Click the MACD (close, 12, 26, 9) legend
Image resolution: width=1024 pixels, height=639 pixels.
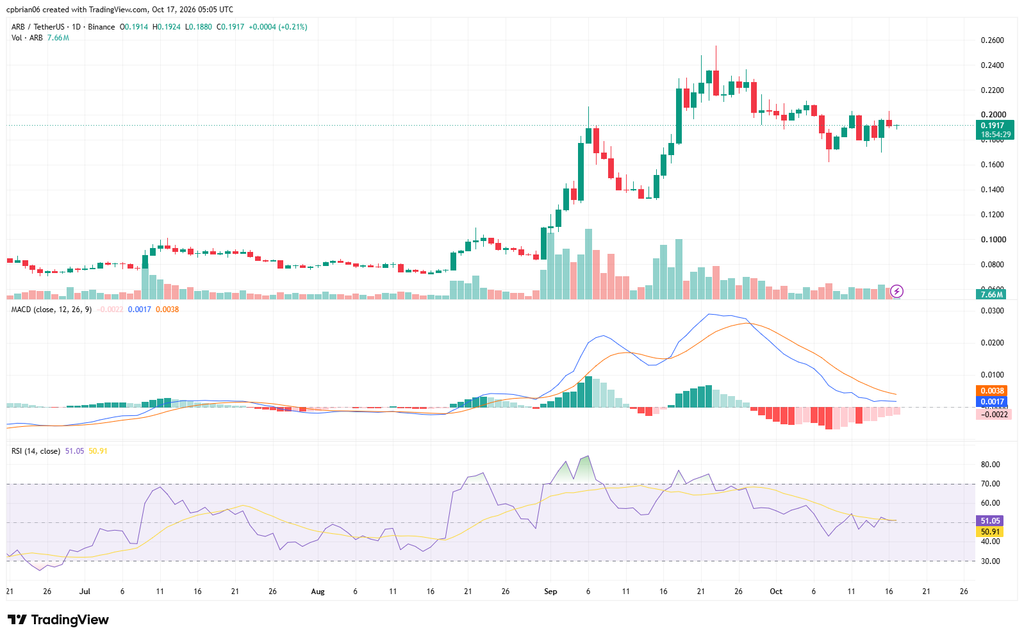pos(51,309)
